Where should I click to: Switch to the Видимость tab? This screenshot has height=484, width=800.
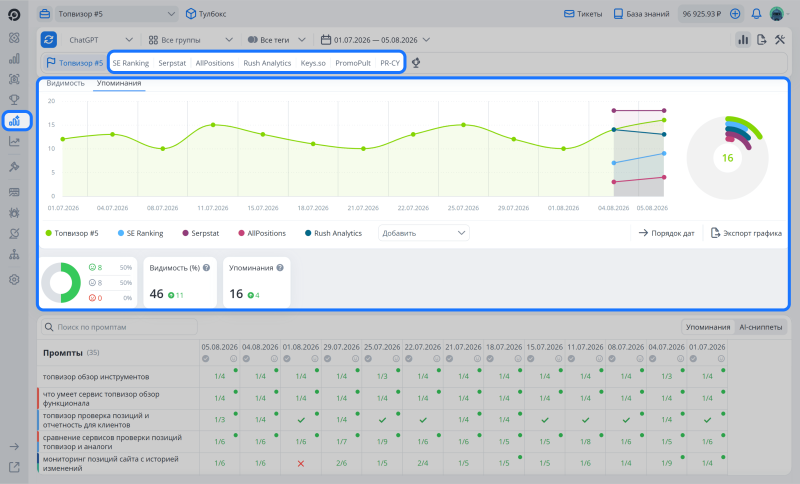pos(65,83)
